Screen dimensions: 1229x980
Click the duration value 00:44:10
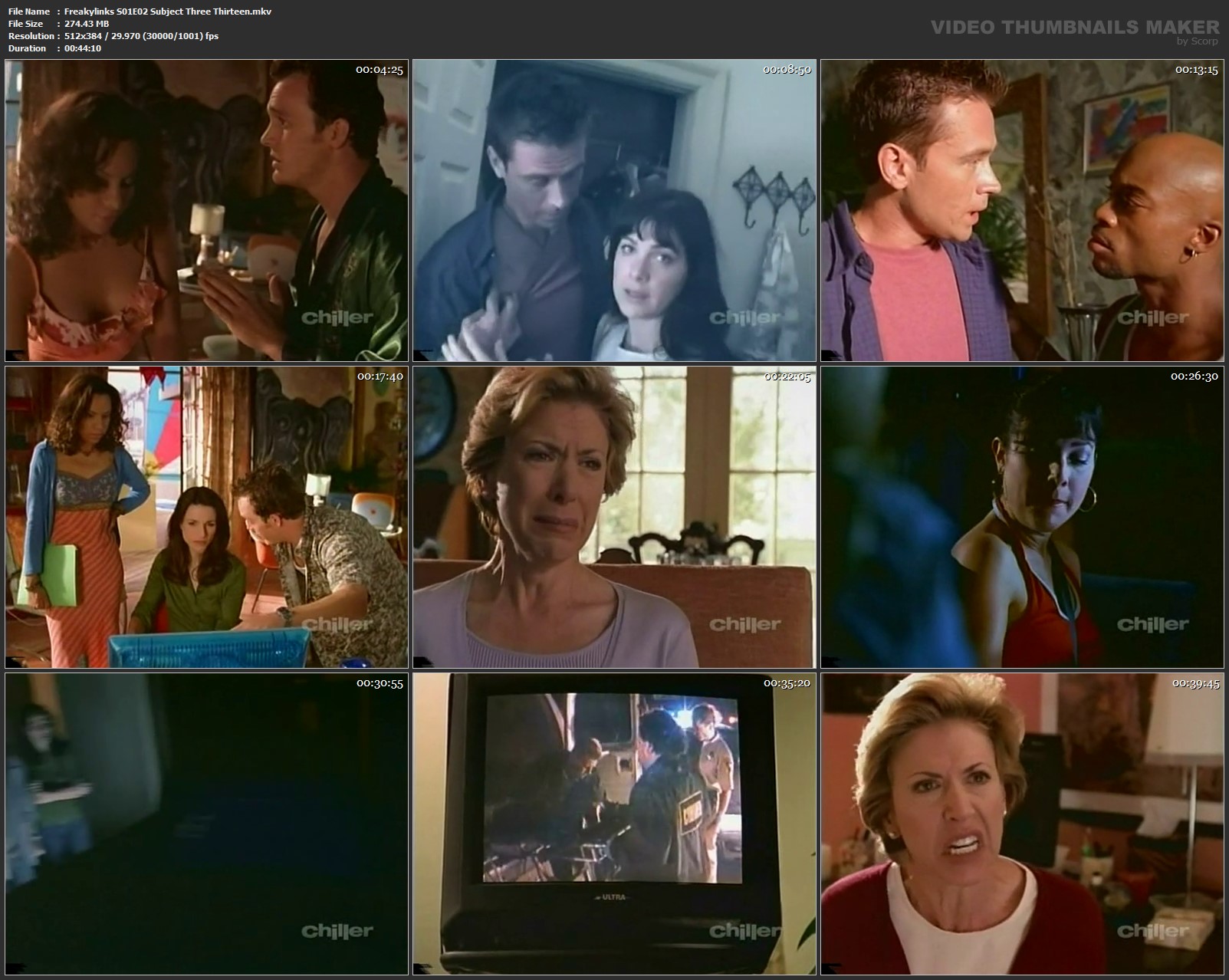tap(83, 48)
